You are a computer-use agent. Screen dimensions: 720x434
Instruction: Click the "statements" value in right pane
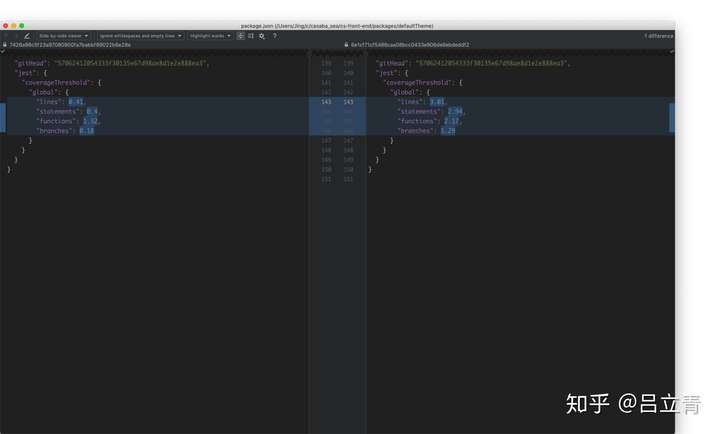[x=456, y=111]
